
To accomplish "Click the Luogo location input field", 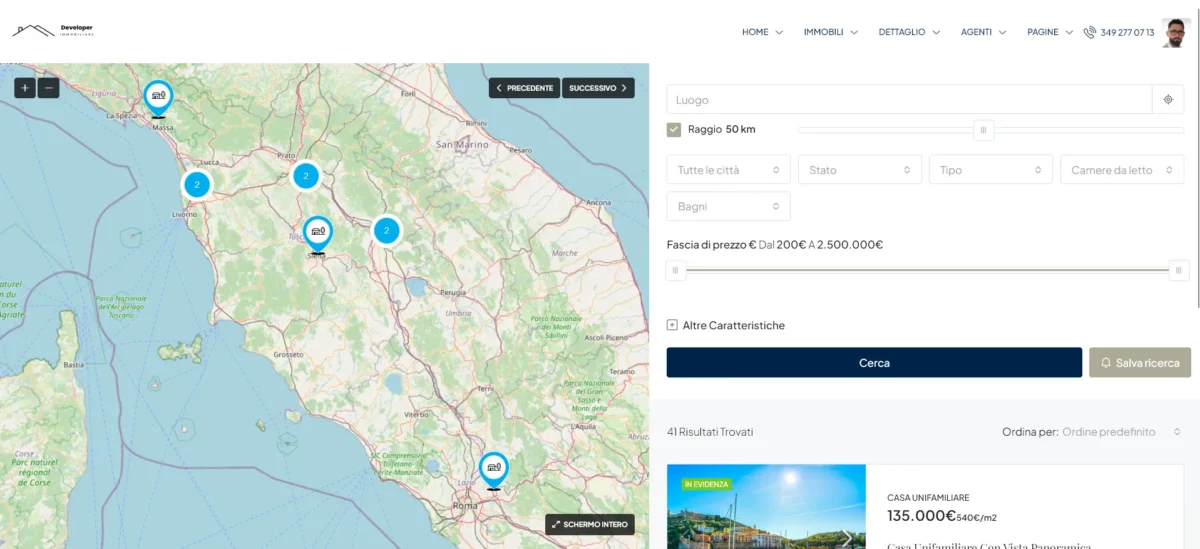I will (x=910, y=100).
